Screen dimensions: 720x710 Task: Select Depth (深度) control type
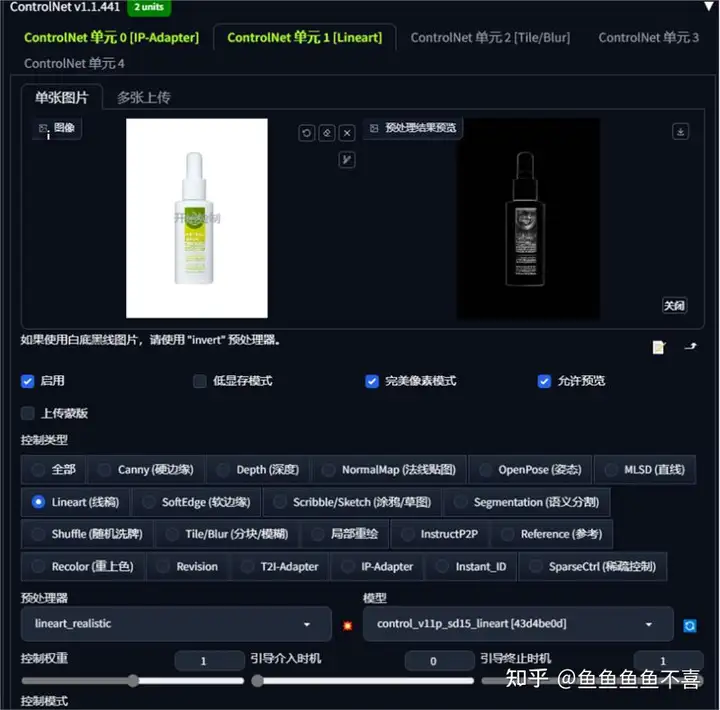(x=259, y=470)
